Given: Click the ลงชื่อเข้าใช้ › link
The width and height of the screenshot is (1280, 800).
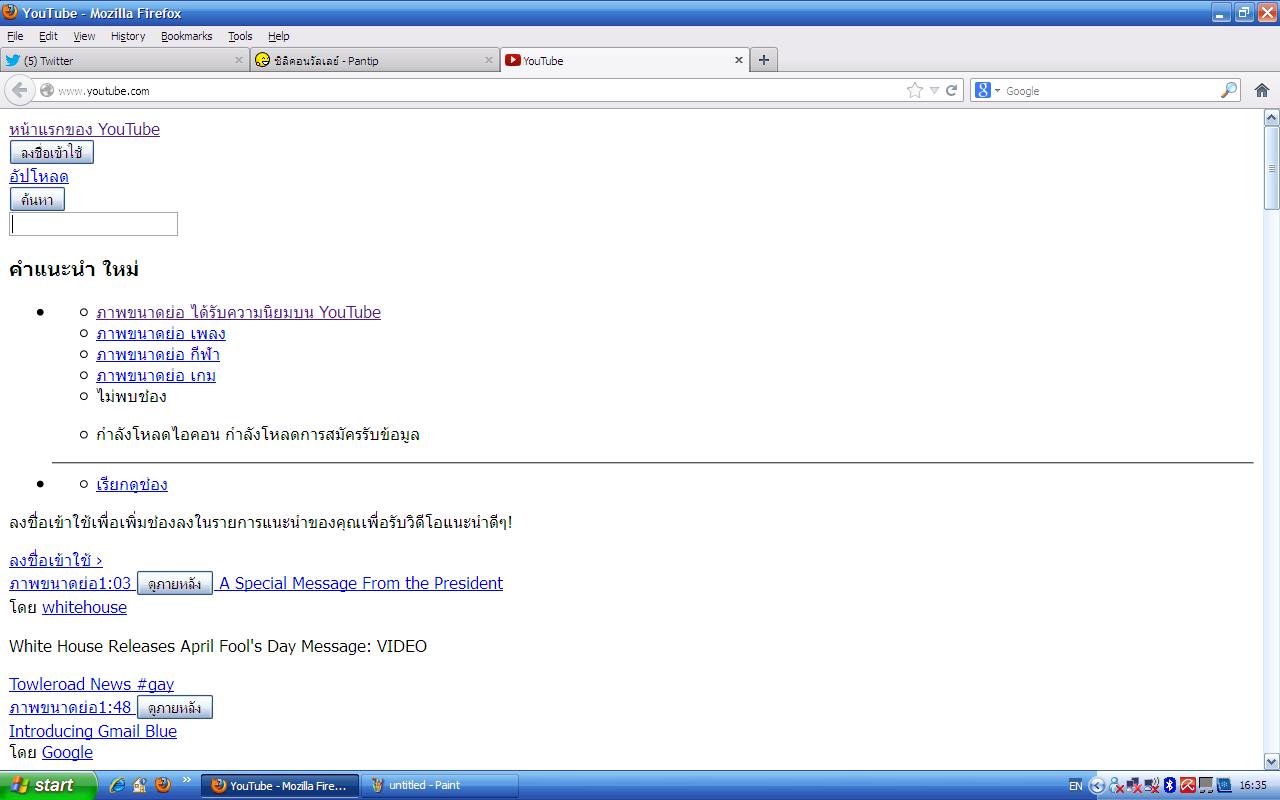Looking at the screenshot, I should pyautogui.click(x=56, y=560).
